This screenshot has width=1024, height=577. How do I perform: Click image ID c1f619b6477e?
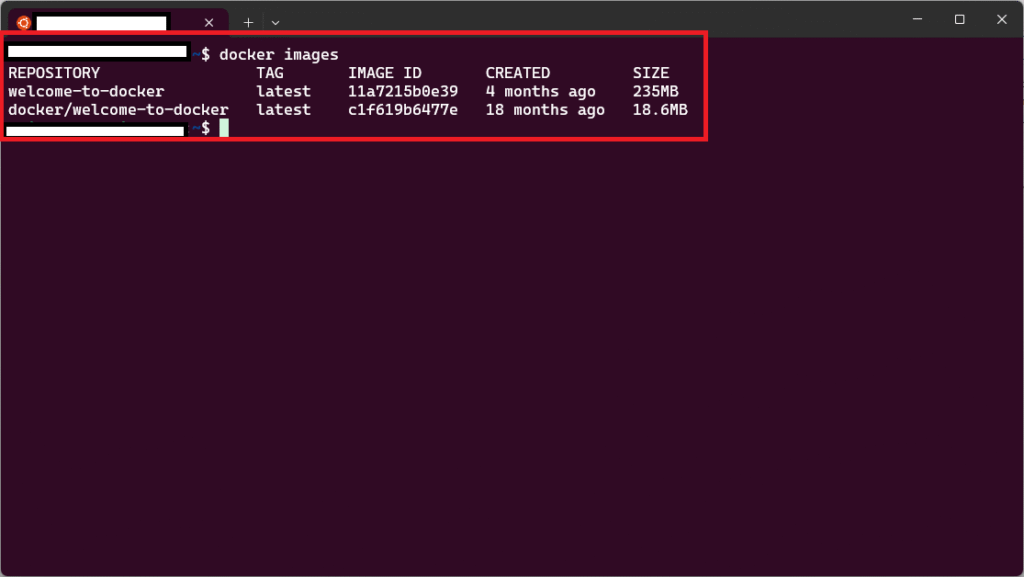click(x=403, y=110)
